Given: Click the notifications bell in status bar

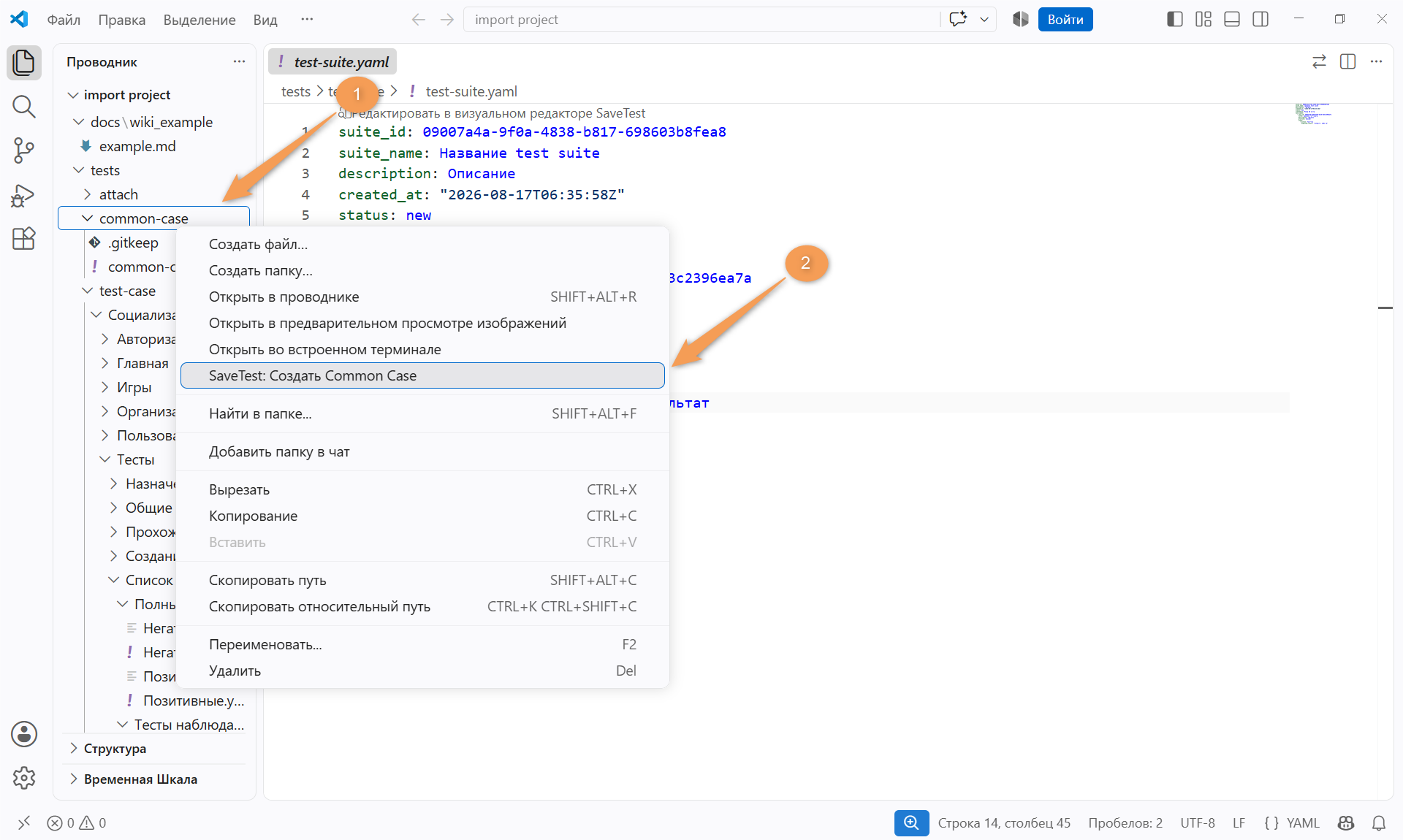Looking at the screenshot, I should pyautogui.click(x=1379, y=823).
